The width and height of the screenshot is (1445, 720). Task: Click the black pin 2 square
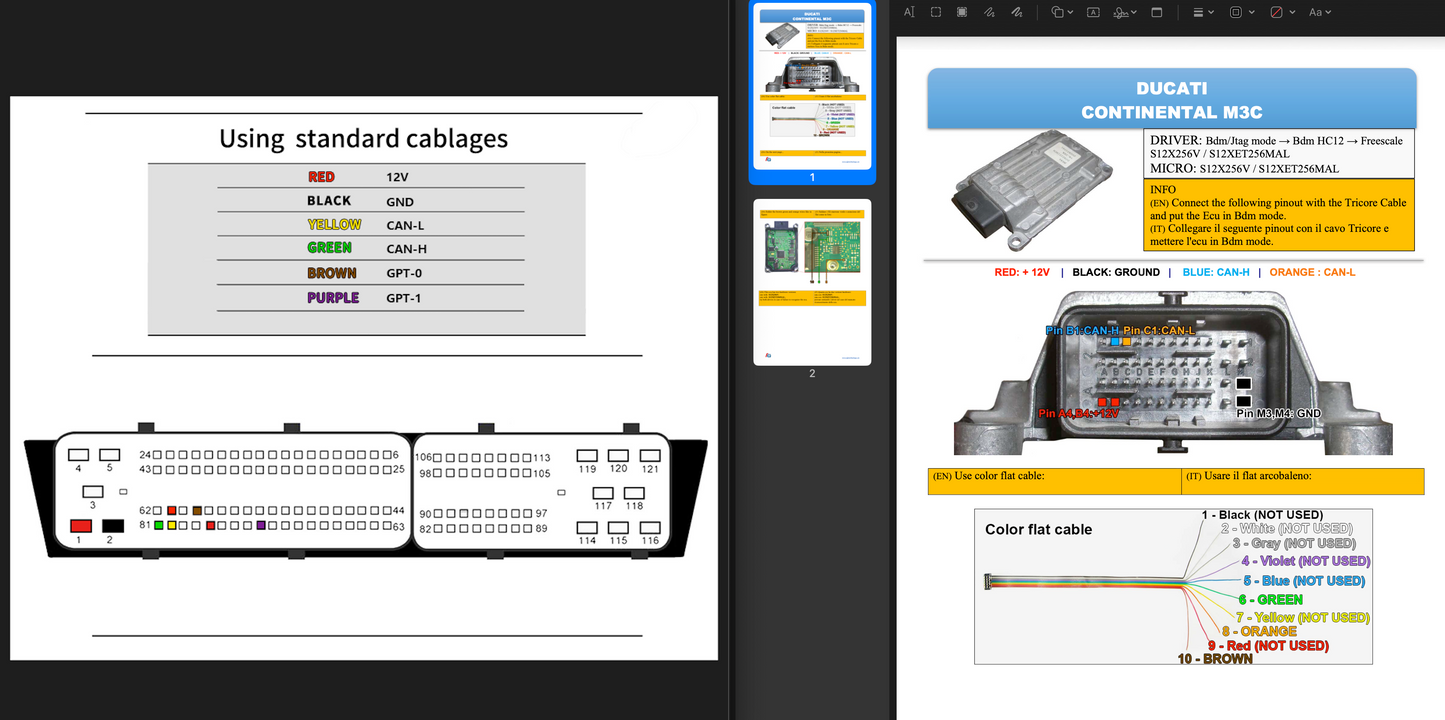(x=112, y=525)
